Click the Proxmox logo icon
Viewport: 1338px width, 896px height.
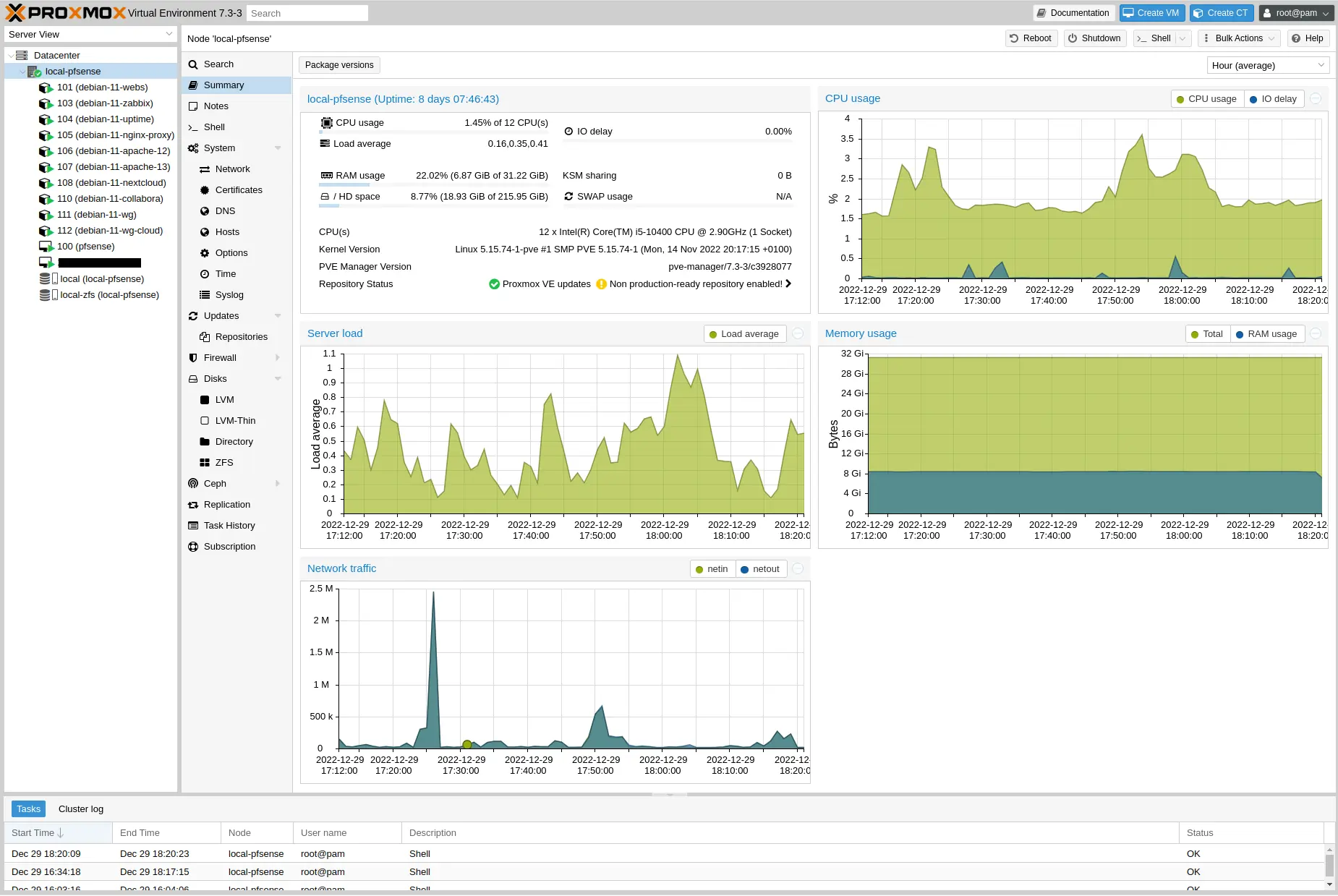[15, 13]
